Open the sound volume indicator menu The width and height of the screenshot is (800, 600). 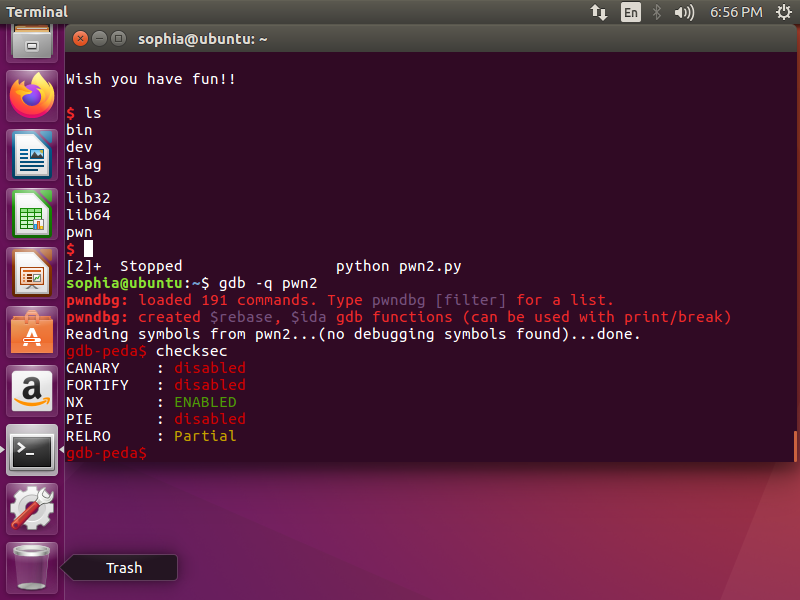point(684,12)
